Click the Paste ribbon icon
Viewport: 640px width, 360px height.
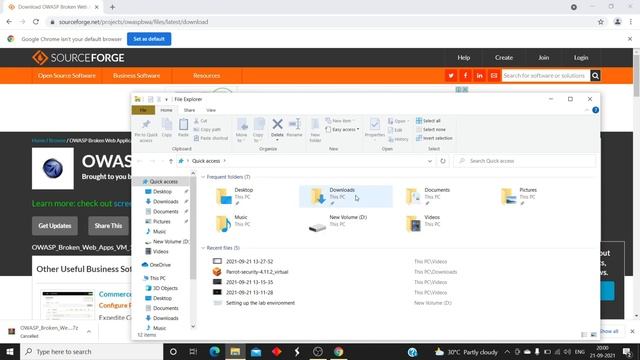pos(183,127)
